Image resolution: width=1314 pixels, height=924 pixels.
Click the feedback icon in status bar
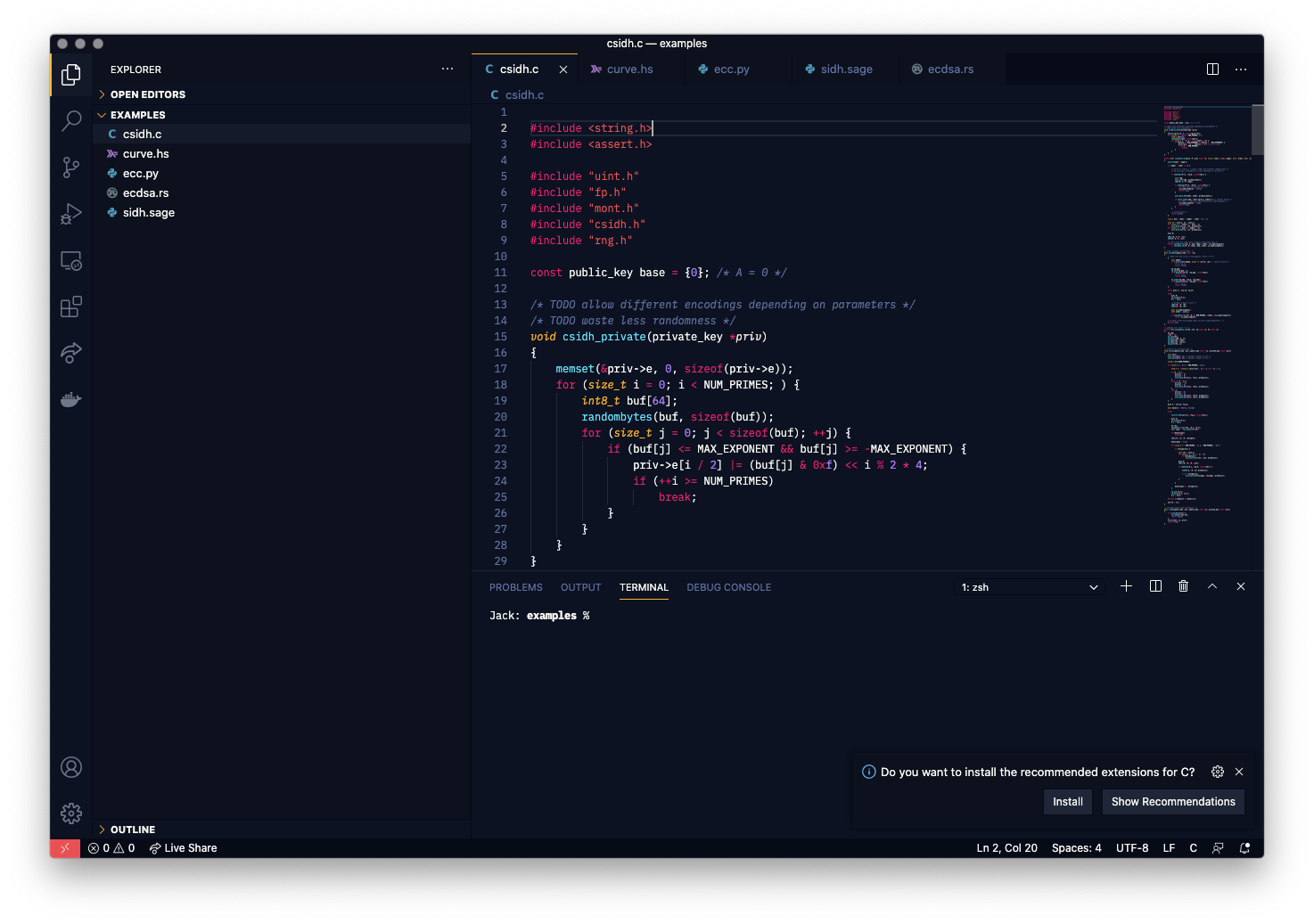point(1218,848)
